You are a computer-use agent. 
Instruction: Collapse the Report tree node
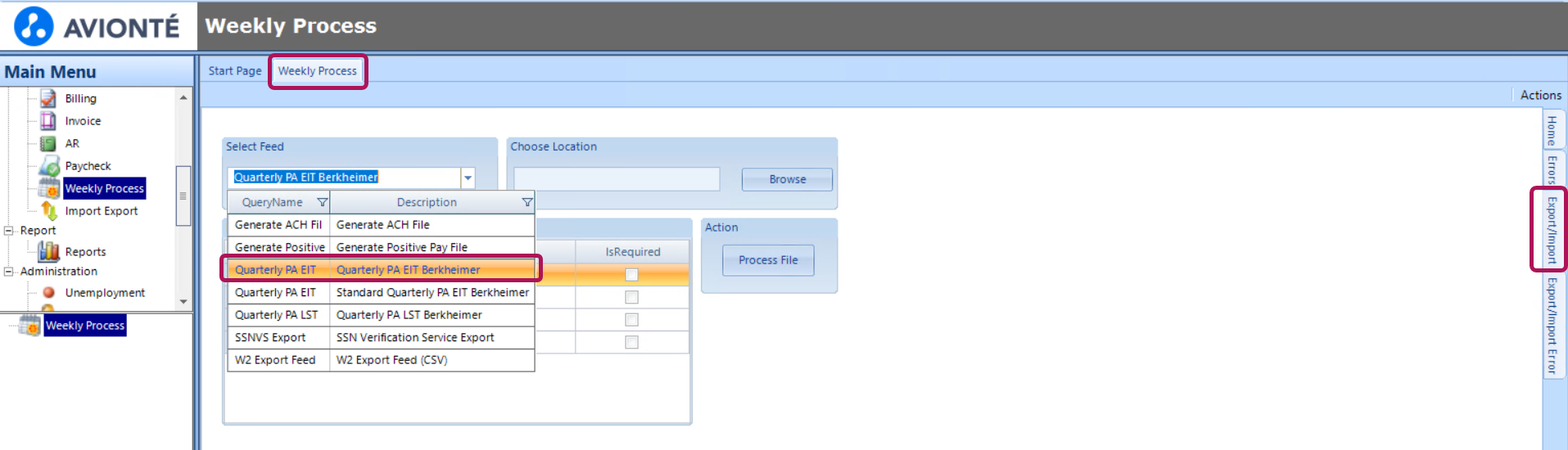9,231
